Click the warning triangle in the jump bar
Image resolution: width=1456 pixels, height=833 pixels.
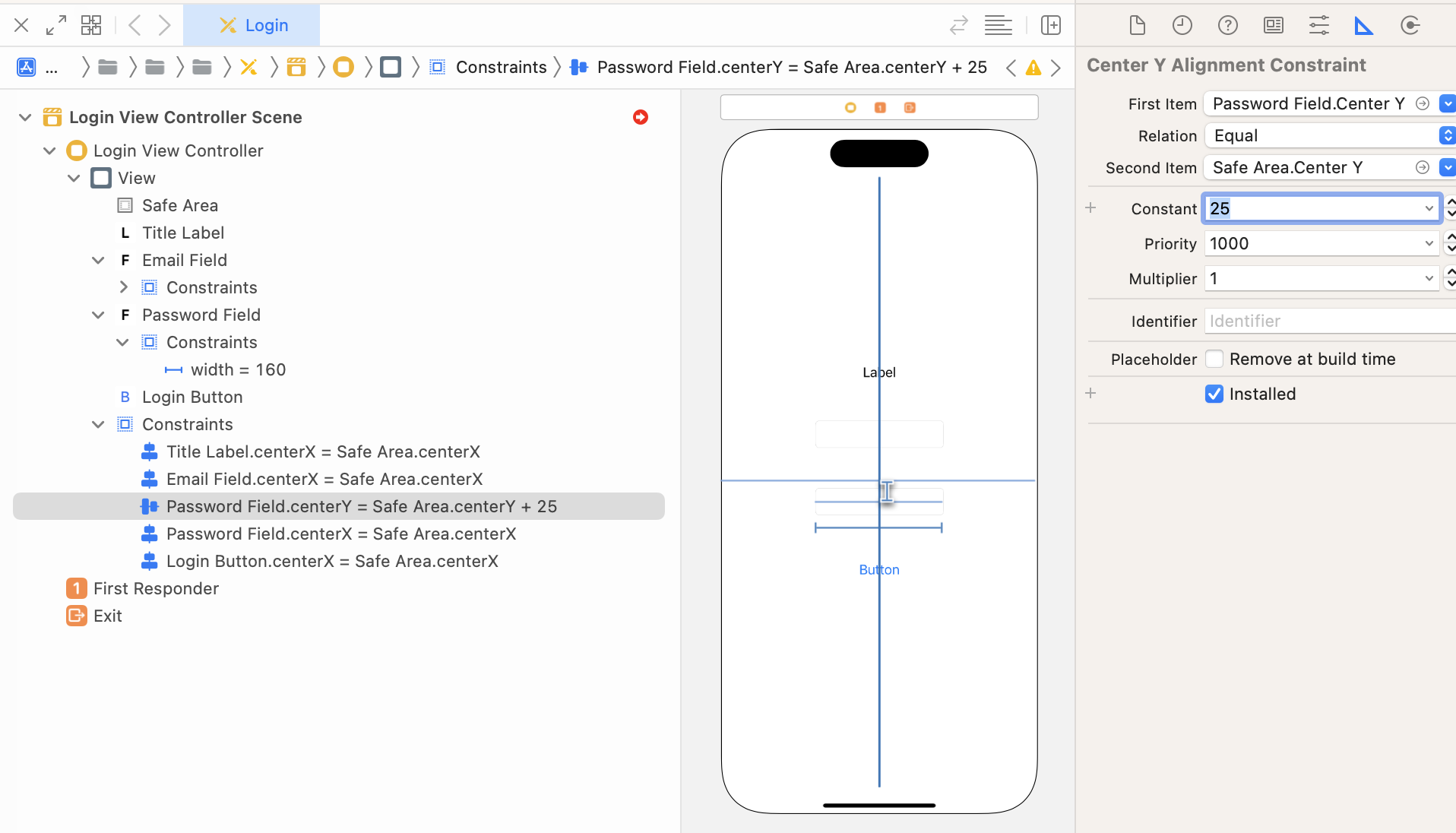point(1033,68)
